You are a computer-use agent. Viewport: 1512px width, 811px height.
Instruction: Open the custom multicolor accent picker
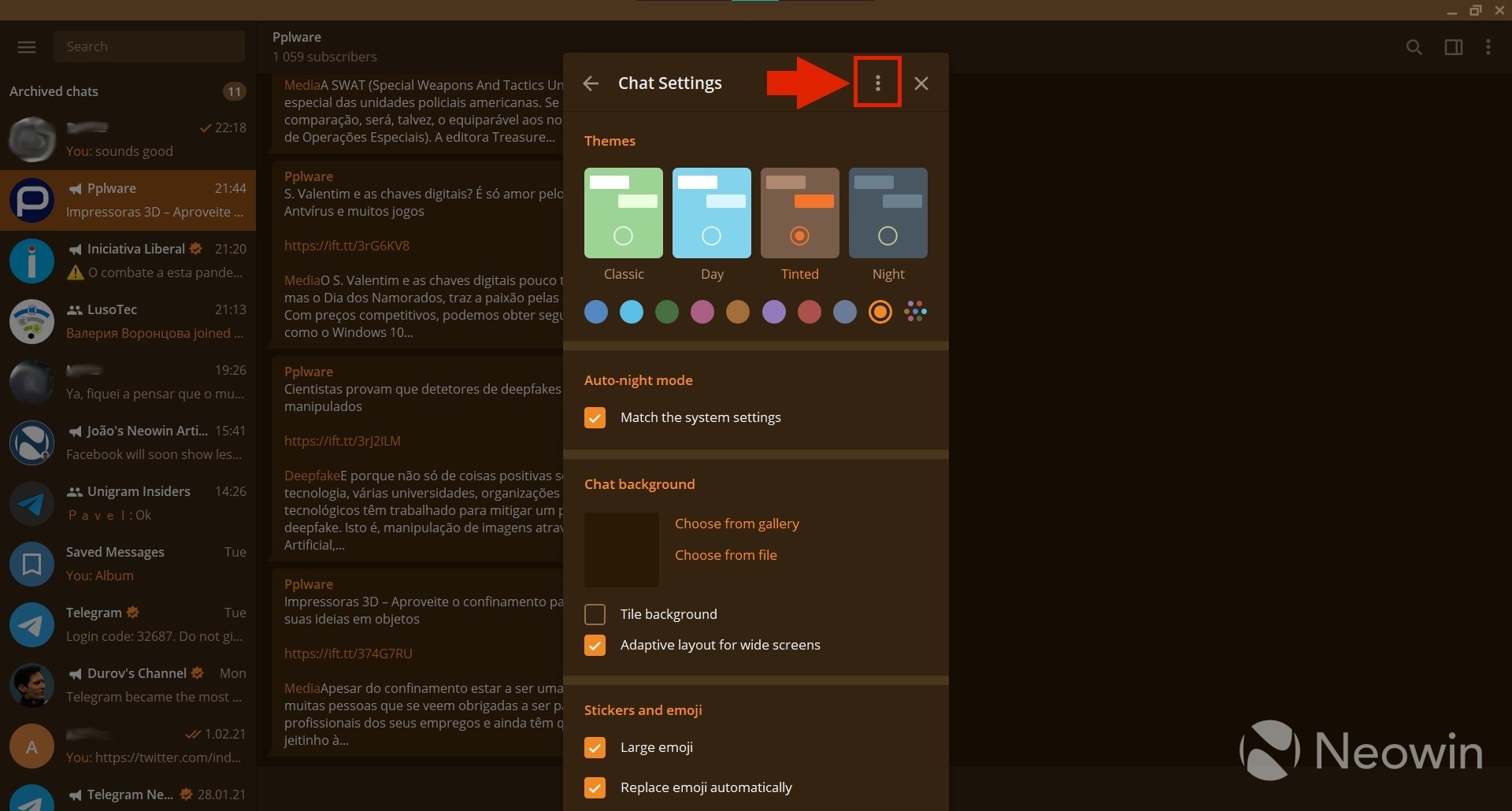[915, 312]
